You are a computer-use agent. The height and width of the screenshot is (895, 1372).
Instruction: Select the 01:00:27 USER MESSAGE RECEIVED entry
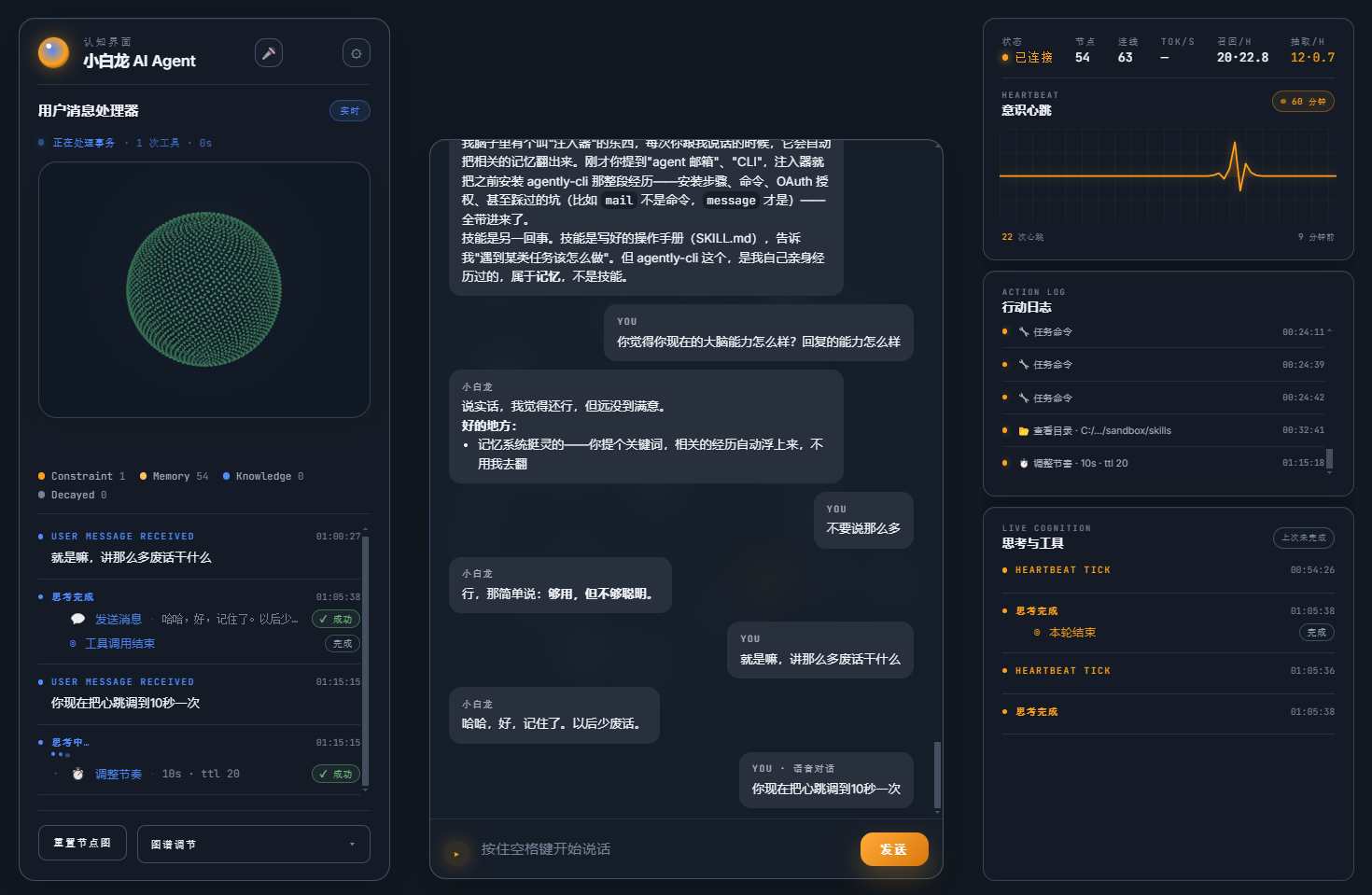click(x=199, y=547)
